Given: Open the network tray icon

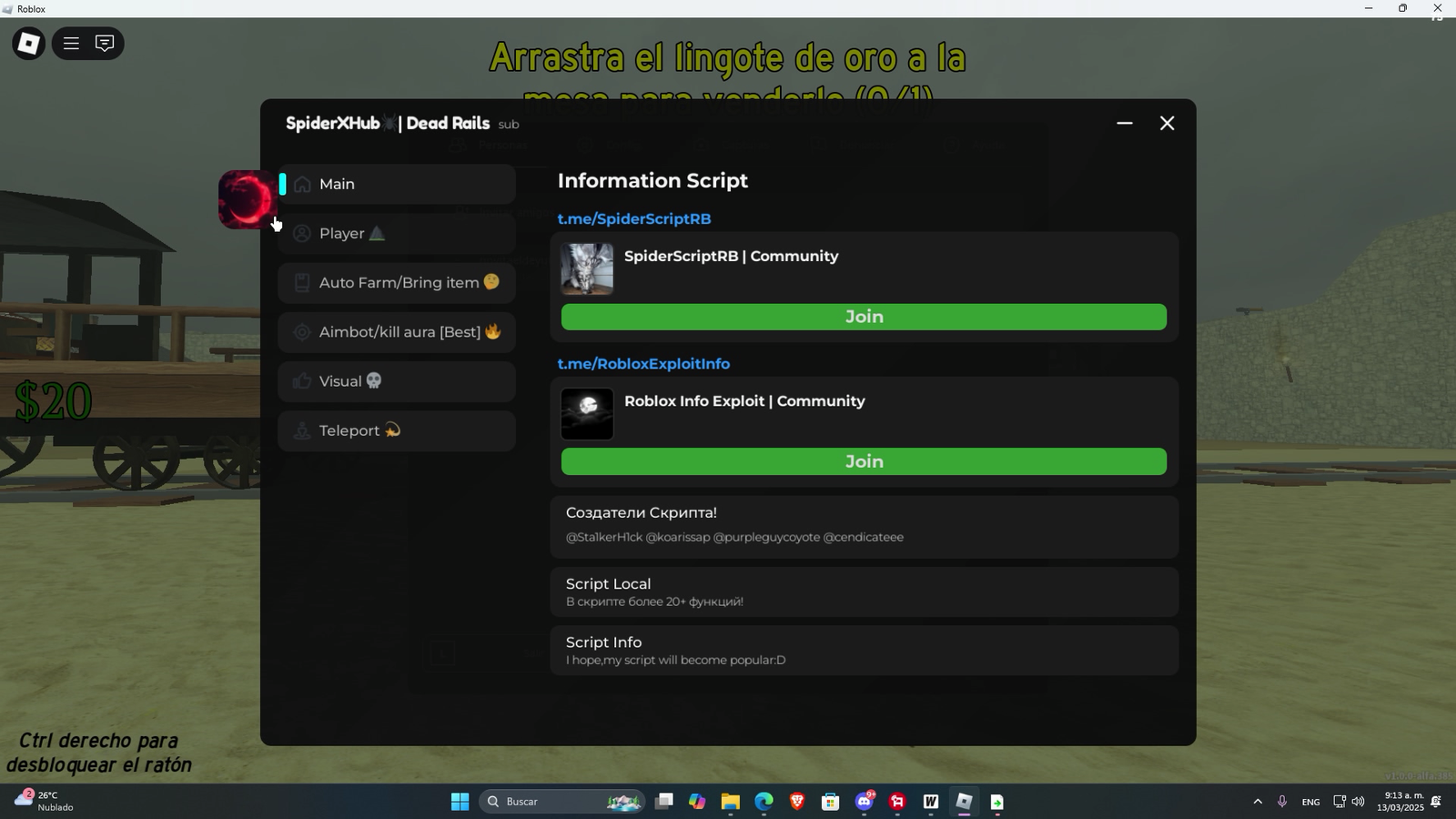Looking at the screenshot, I should point(1340,802).
